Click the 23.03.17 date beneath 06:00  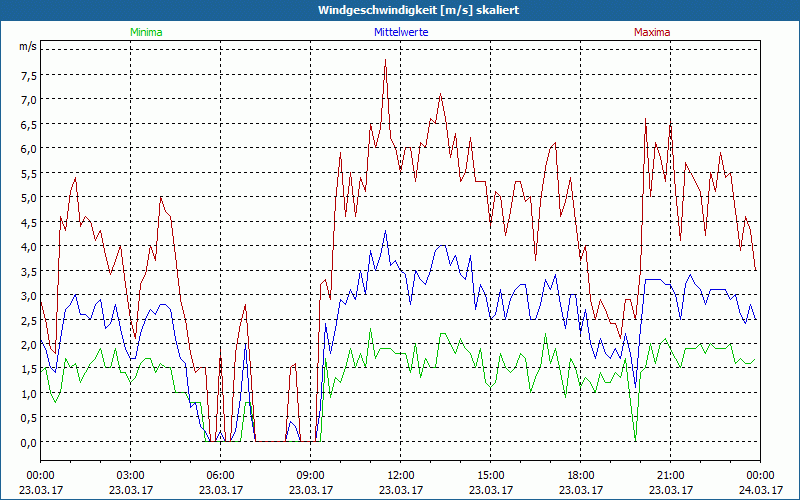click(220, 490)
